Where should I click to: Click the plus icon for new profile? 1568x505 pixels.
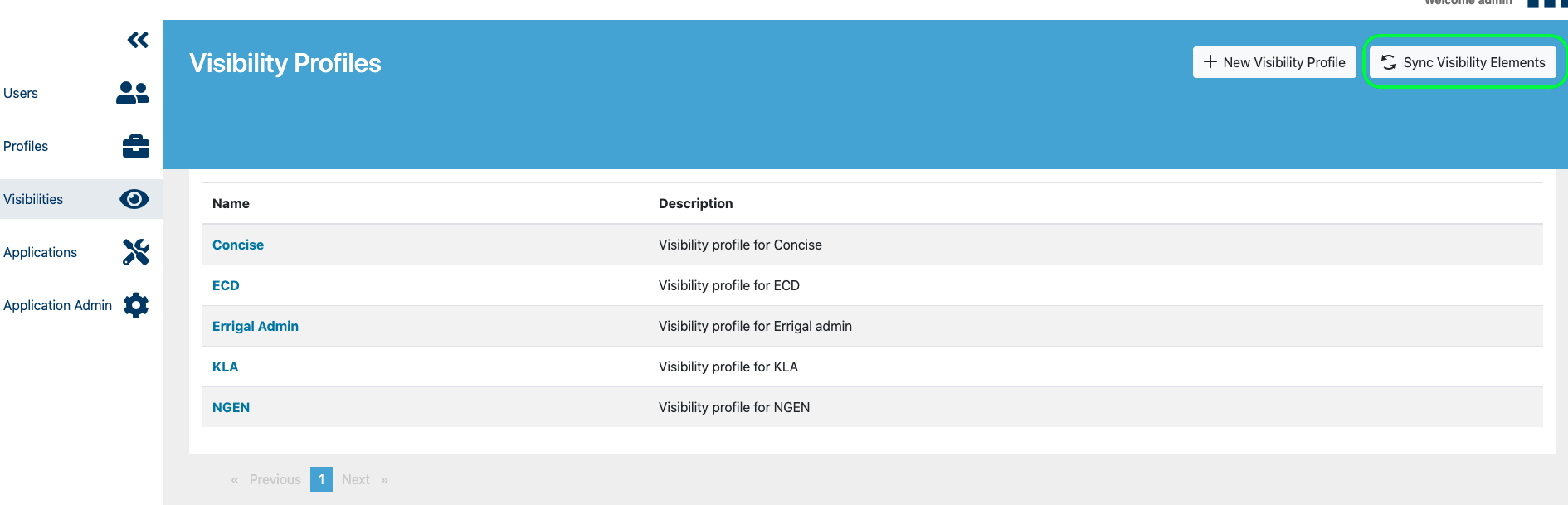[1210, 62]
